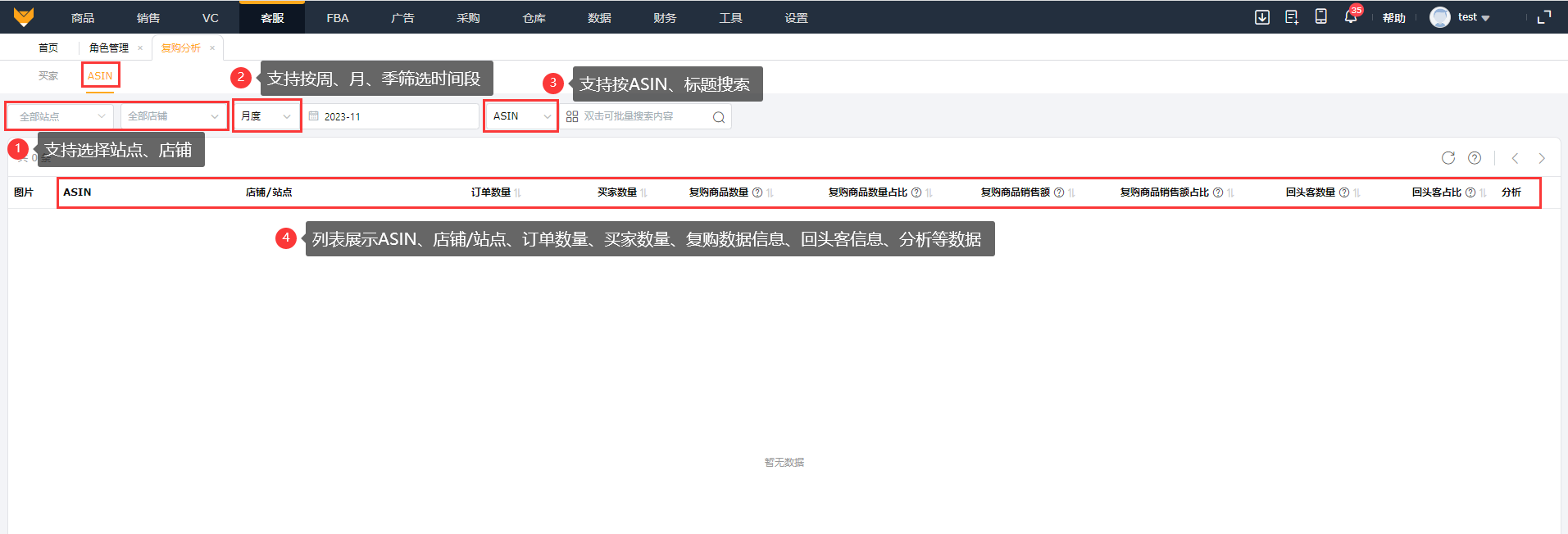Toggle fullscreen mode icon
This screenshot has width=1568, height=534.
(x=1544, y=17)
